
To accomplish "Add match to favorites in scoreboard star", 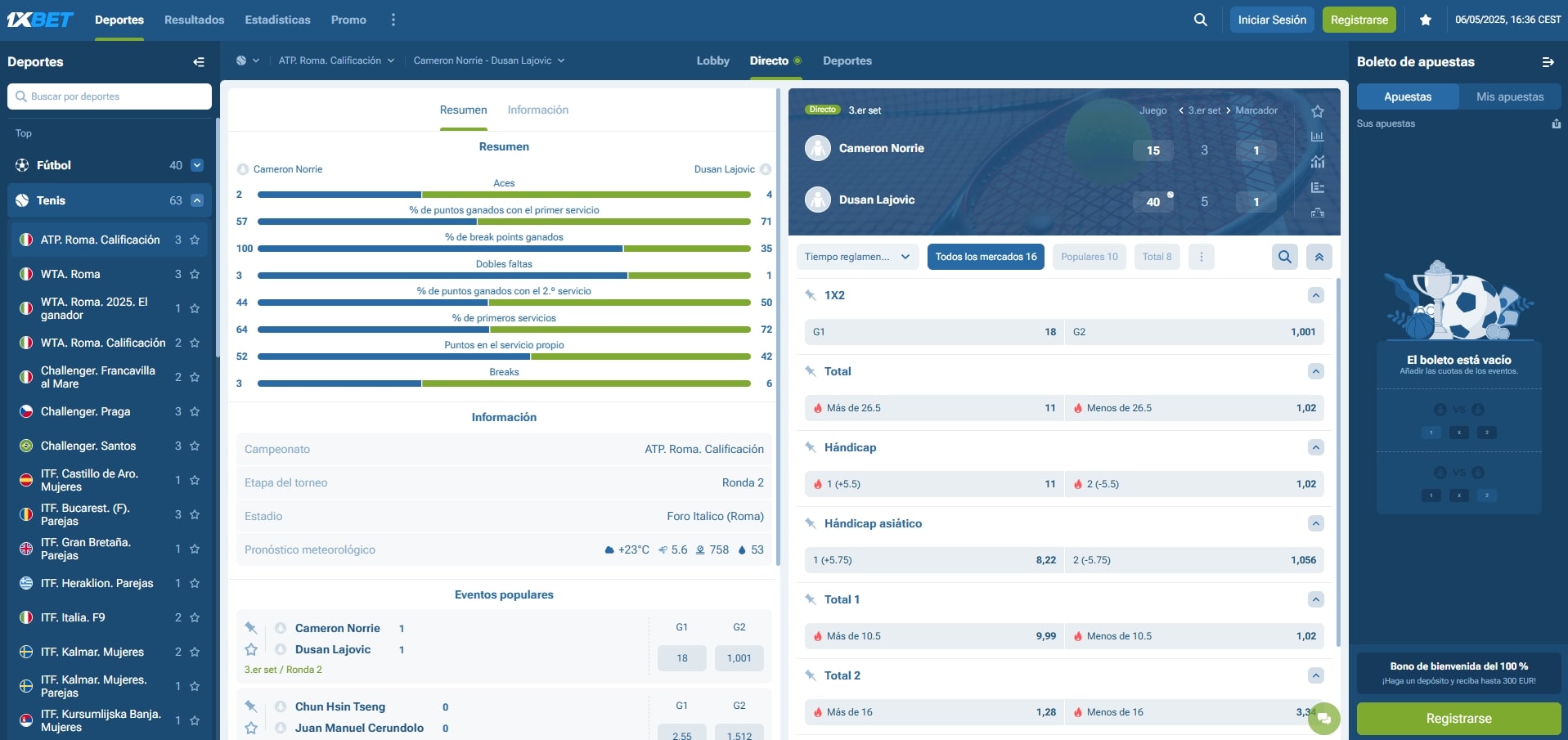I will (x=1317, y=112).
